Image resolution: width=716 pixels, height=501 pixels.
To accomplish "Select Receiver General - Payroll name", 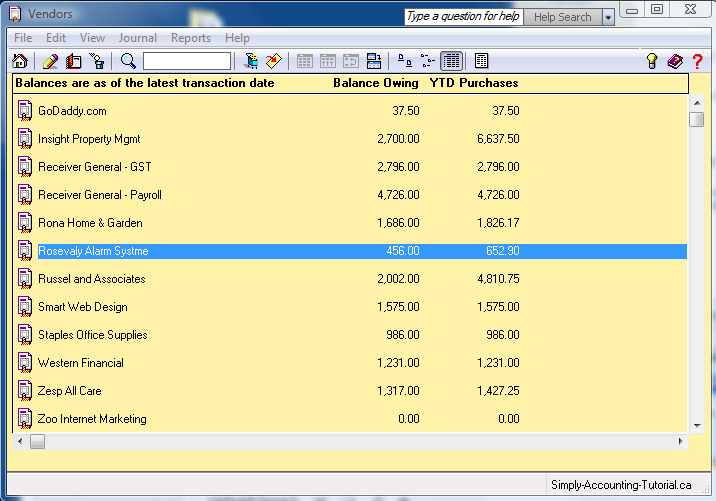I will point(100,195).
